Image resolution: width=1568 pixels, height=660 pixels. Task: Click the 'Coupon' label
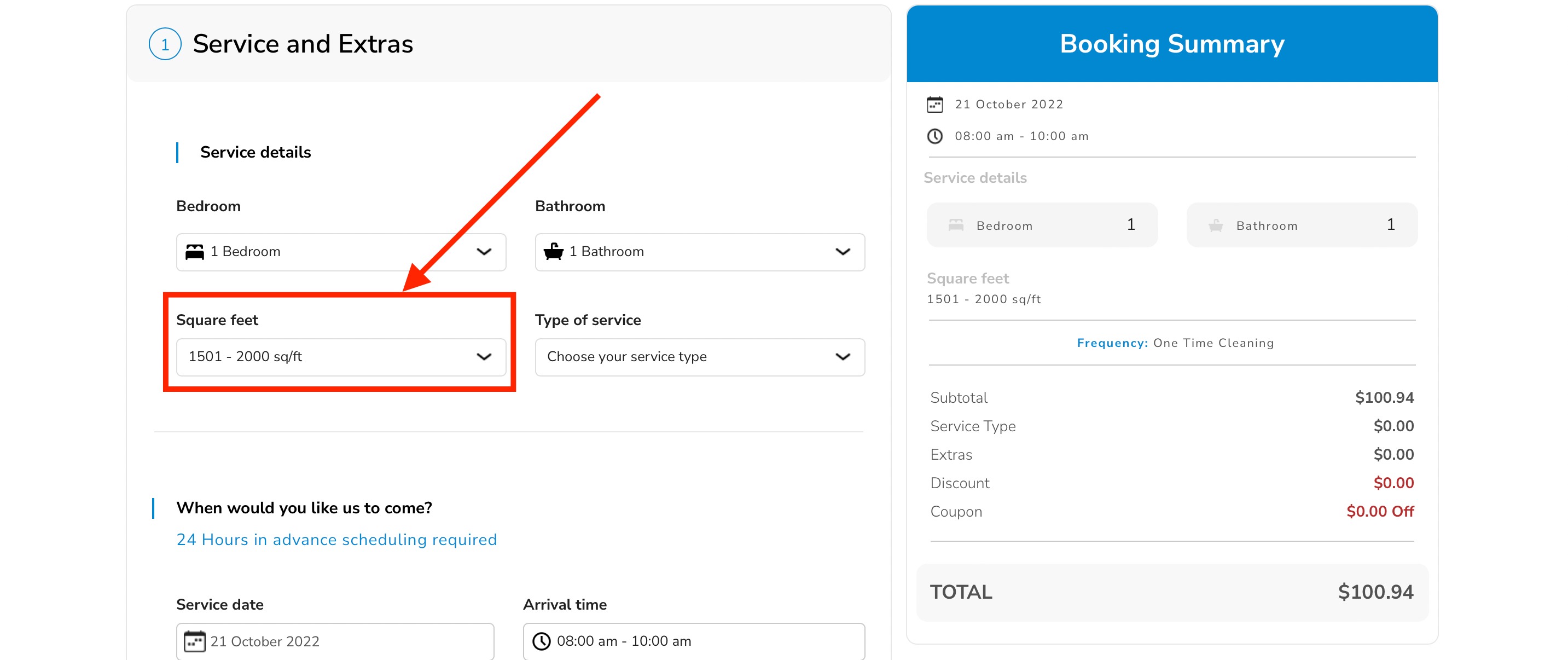click(x=956, y=512)
